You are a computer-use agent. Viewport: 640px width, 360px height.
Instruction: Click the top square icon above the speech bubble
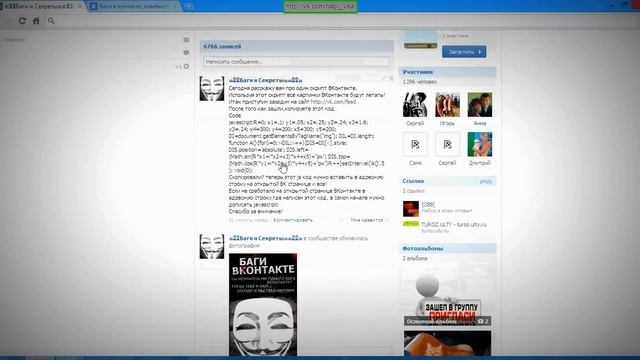(186, 40)
